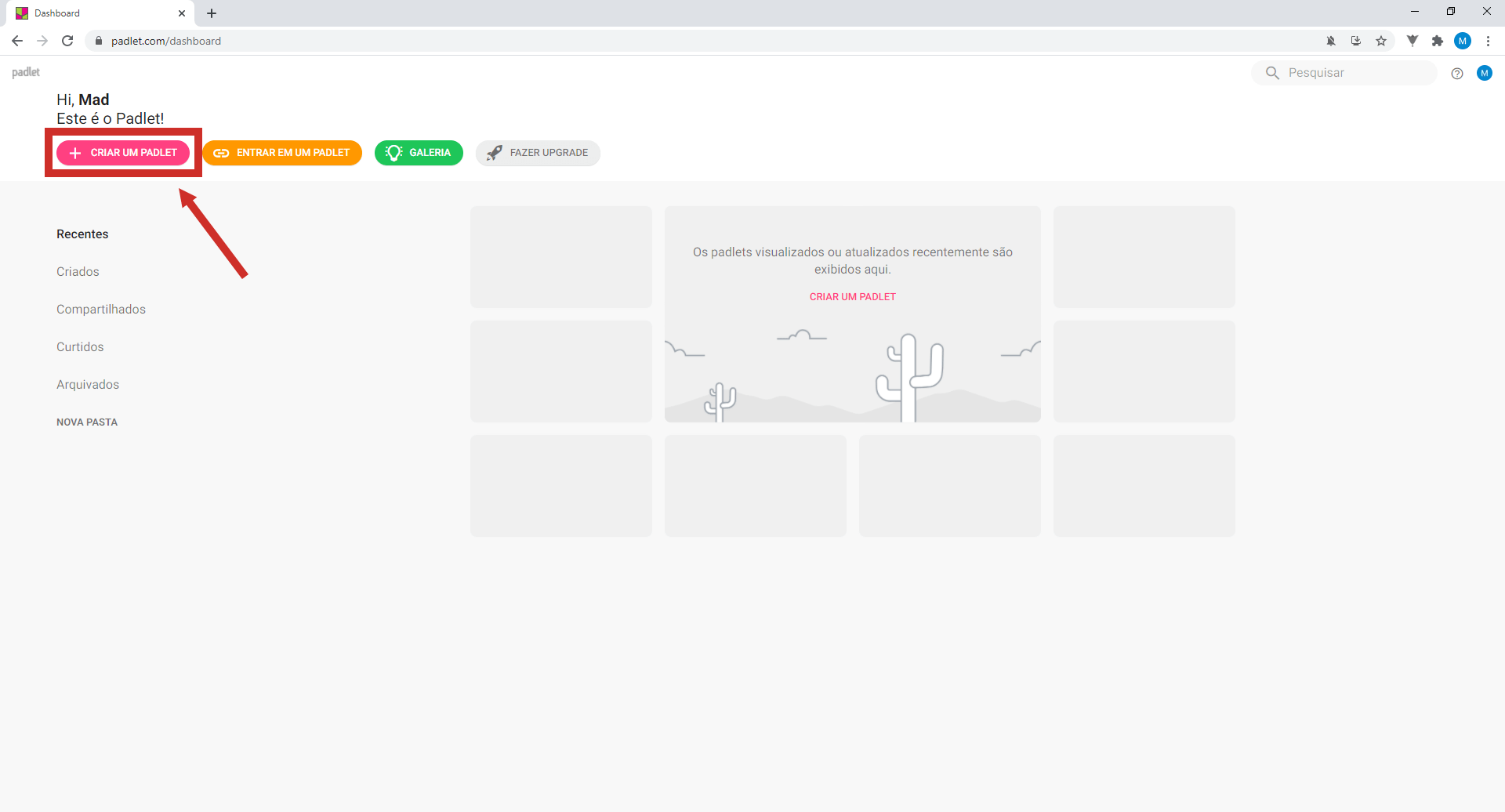This screenshot has height=812, width=1505.
Task: Click the address bar URL padlet.com/dashboard
Action: point(166,41)
